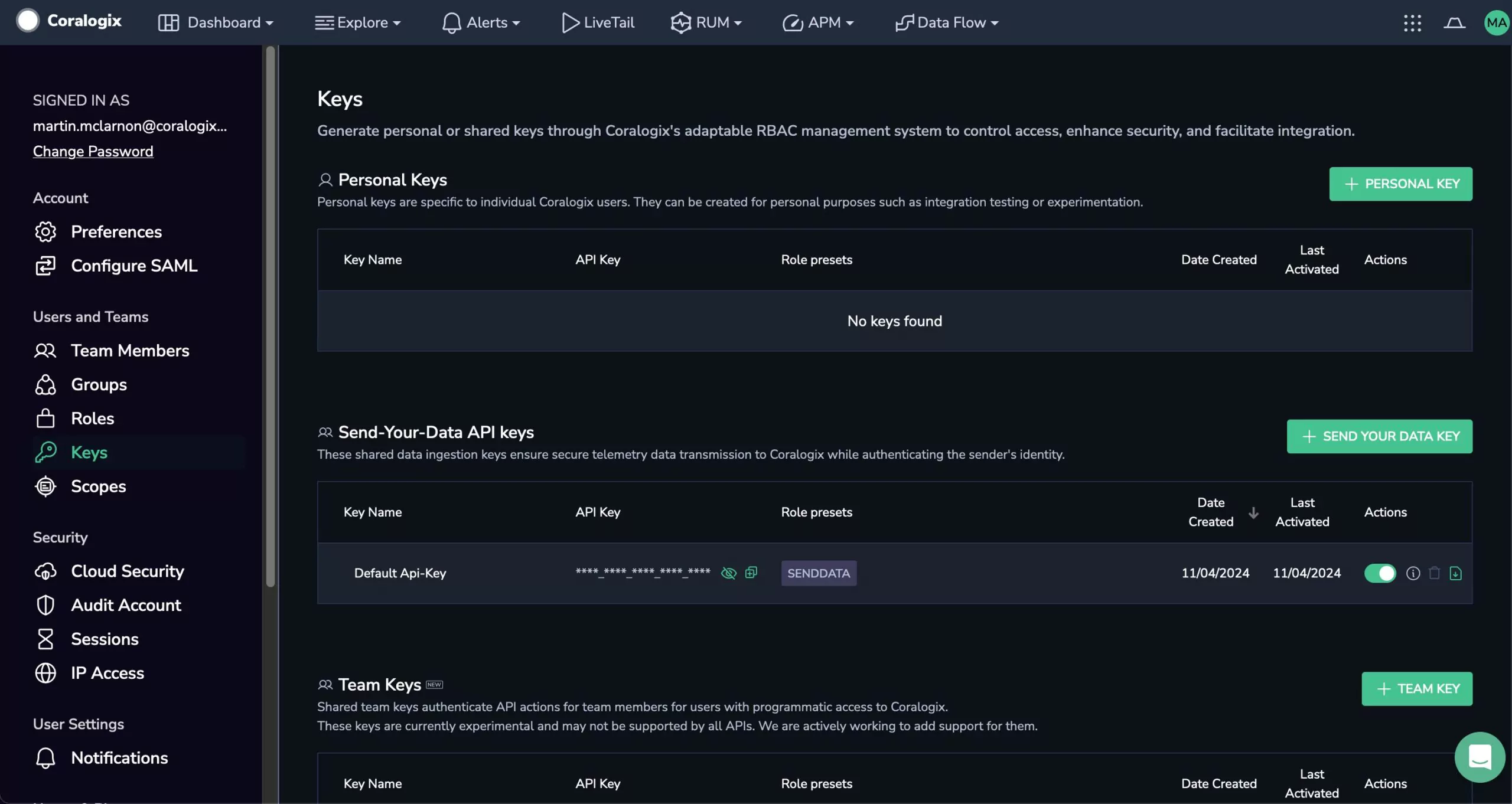Click the Configure SAML icon

pyautogui.click(x=45, y=266)
